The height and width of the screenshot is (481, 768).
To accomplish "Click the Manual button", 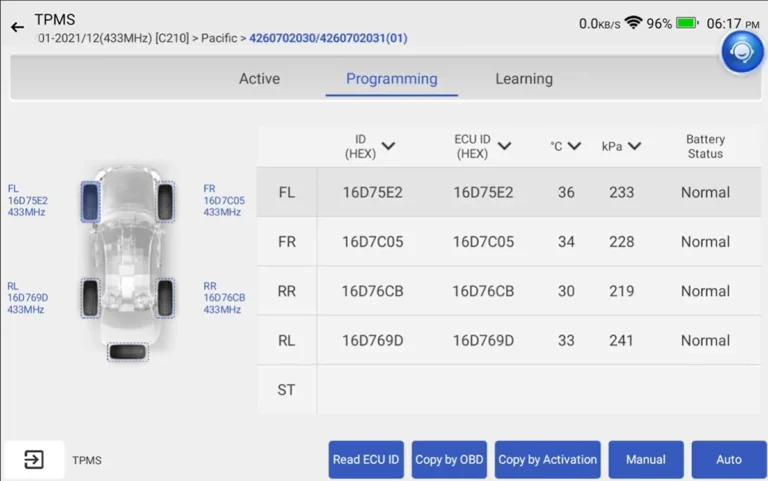I will pyautogui.click(x=646, y=459).
